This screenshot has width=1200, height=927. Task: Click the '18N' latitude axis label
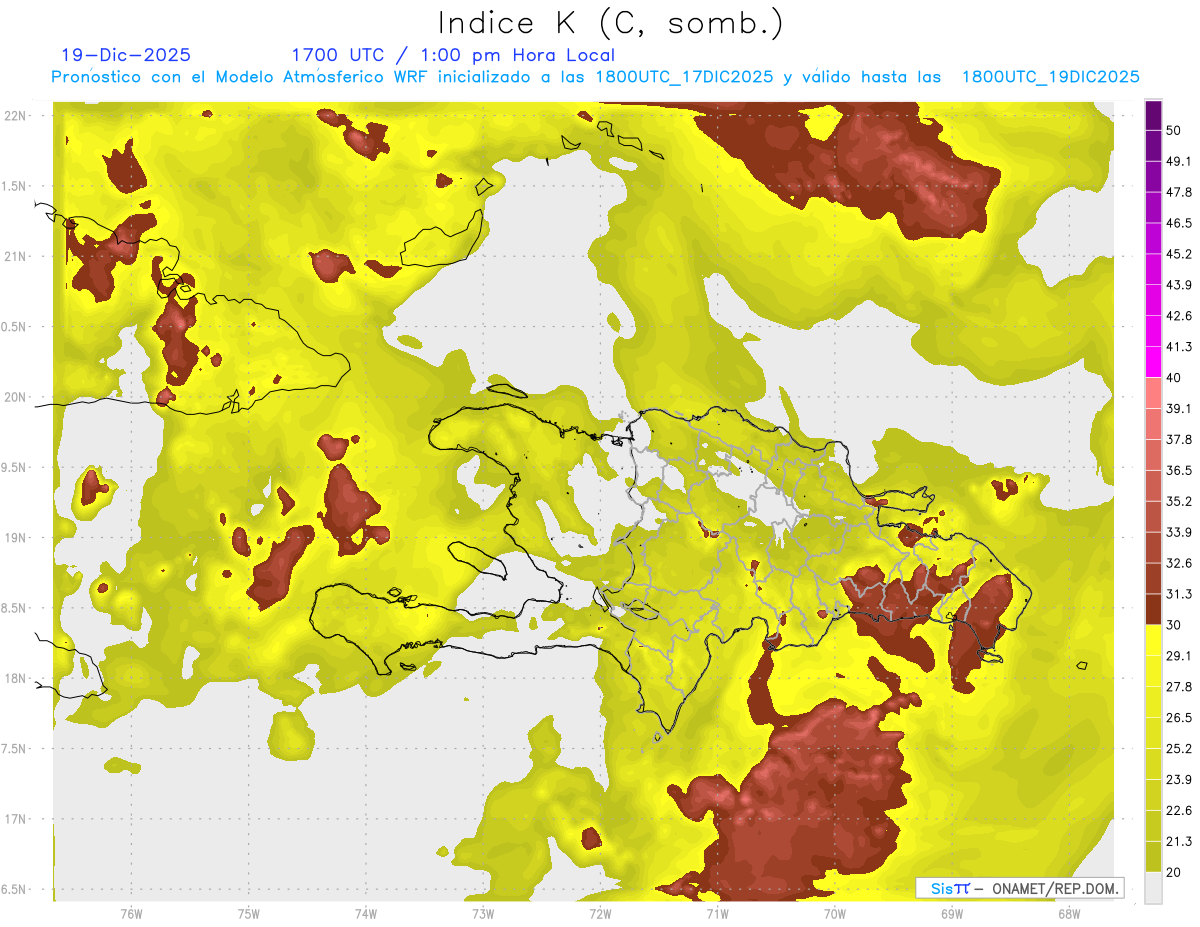point(17,678)
